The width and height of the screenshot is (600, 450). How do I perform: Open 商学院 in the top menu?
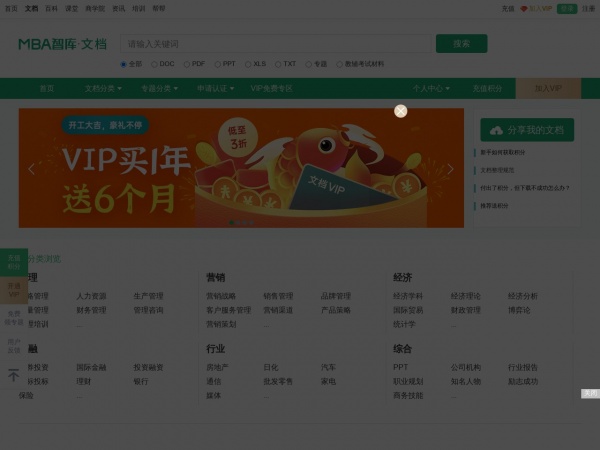(x=95, y=8)
